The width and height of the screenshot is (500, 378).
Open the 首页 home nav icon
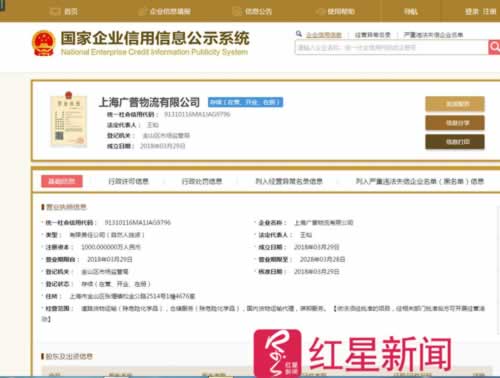55,12
